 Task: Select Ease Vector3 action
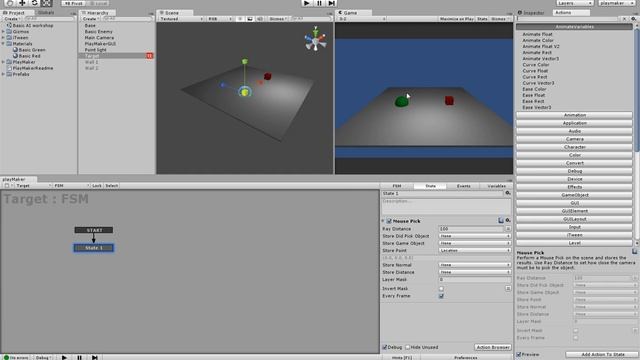coord(536,107)
